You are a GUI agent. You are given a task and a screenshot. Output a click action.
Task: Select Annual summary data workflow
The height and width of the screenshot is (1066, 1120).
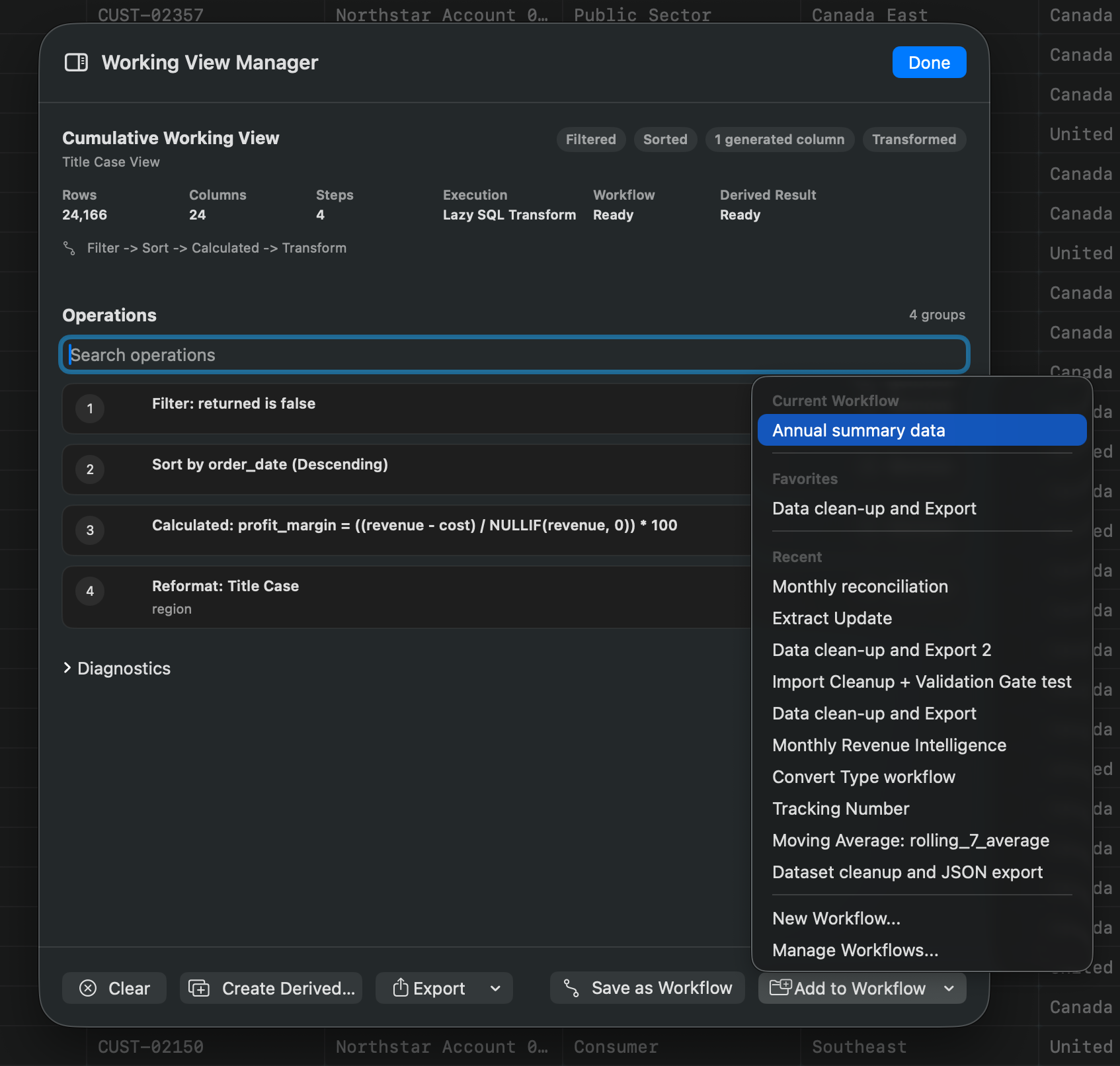click(x=922, y=430)
